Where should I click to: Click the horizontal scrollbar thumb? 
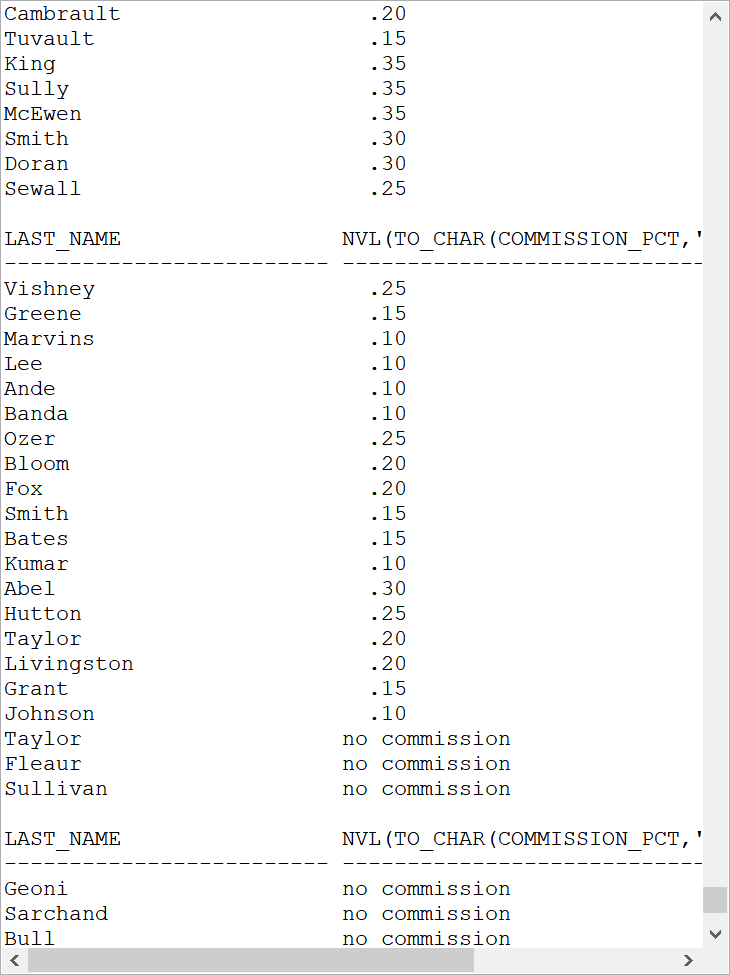coord(251,960)
